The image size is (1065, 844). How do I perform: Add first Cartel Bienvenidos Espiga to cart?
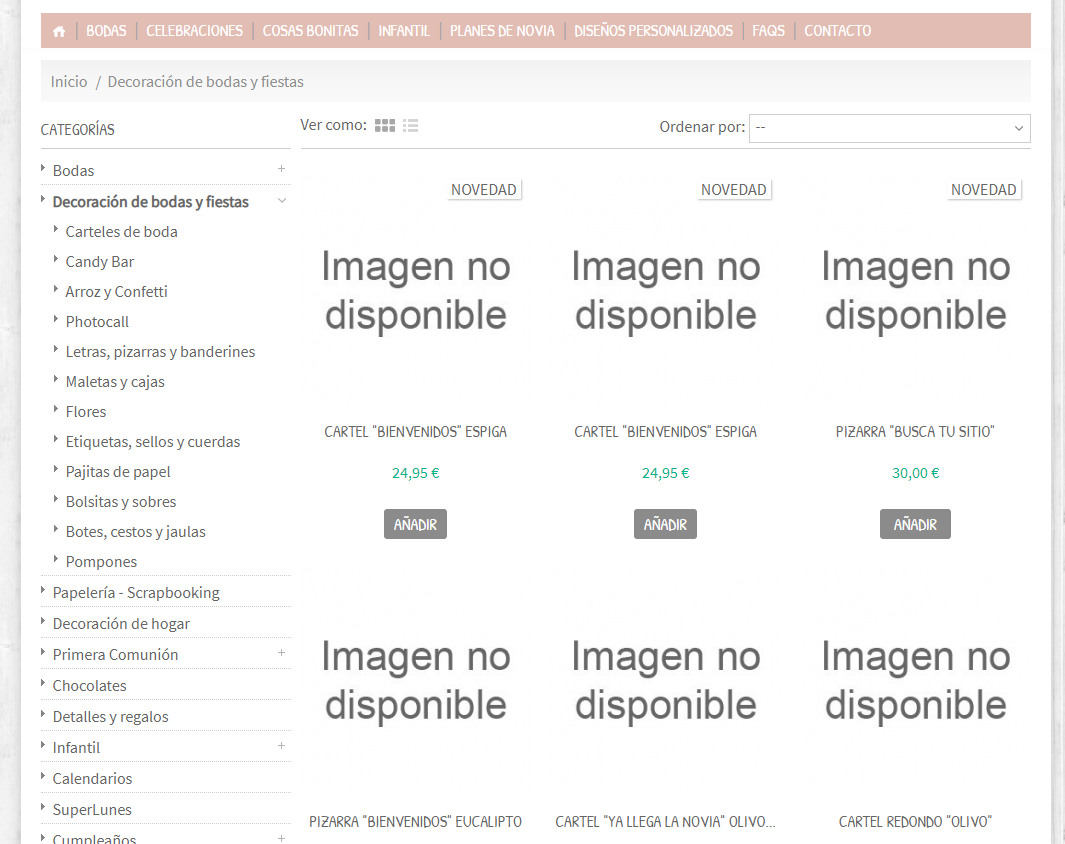415,524
